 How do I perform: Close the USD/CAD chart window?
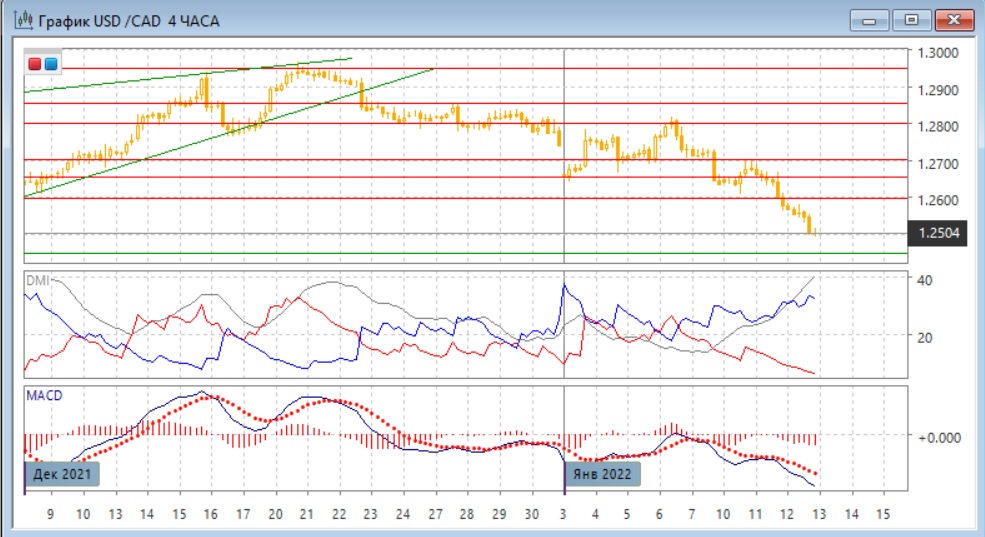tap(954, 20)
